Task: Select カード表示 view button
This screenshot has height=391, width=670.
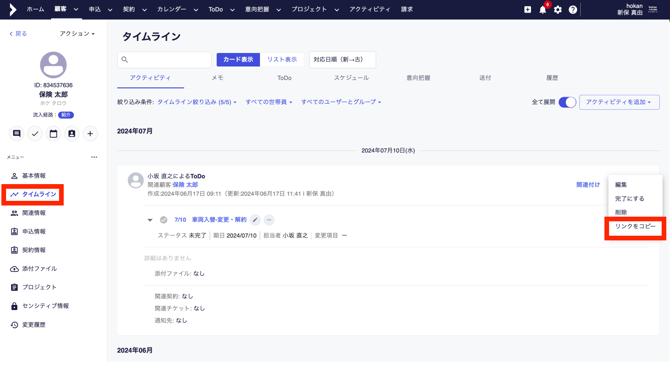Action: (x=238, y=59)
